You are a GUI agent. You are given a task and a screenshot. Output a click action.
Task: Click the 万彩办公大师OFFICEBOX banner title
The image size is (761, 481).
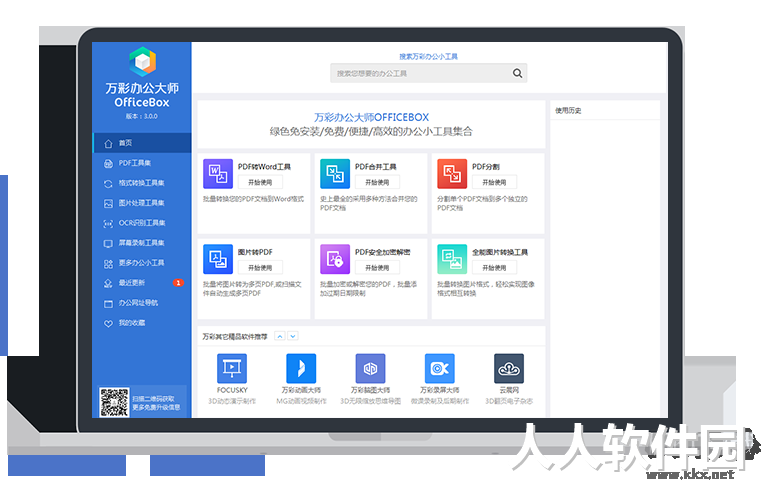(371, 117)
